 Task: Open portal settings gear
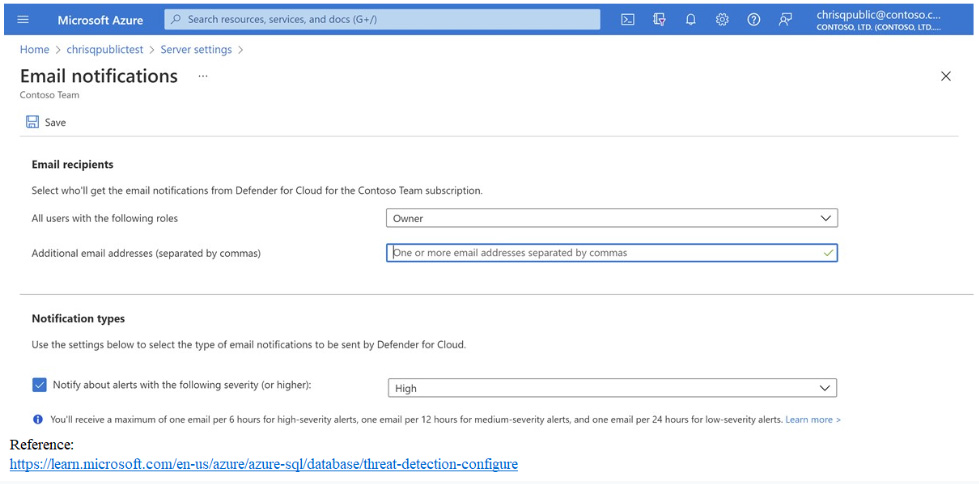coord(722,19)
